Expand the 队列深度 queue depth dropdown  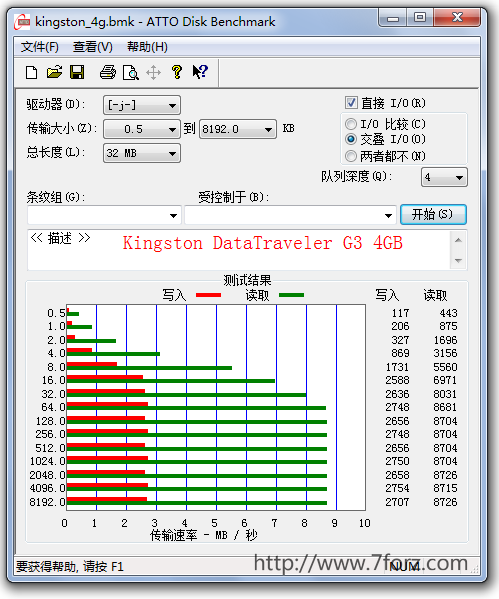(444, 177)
